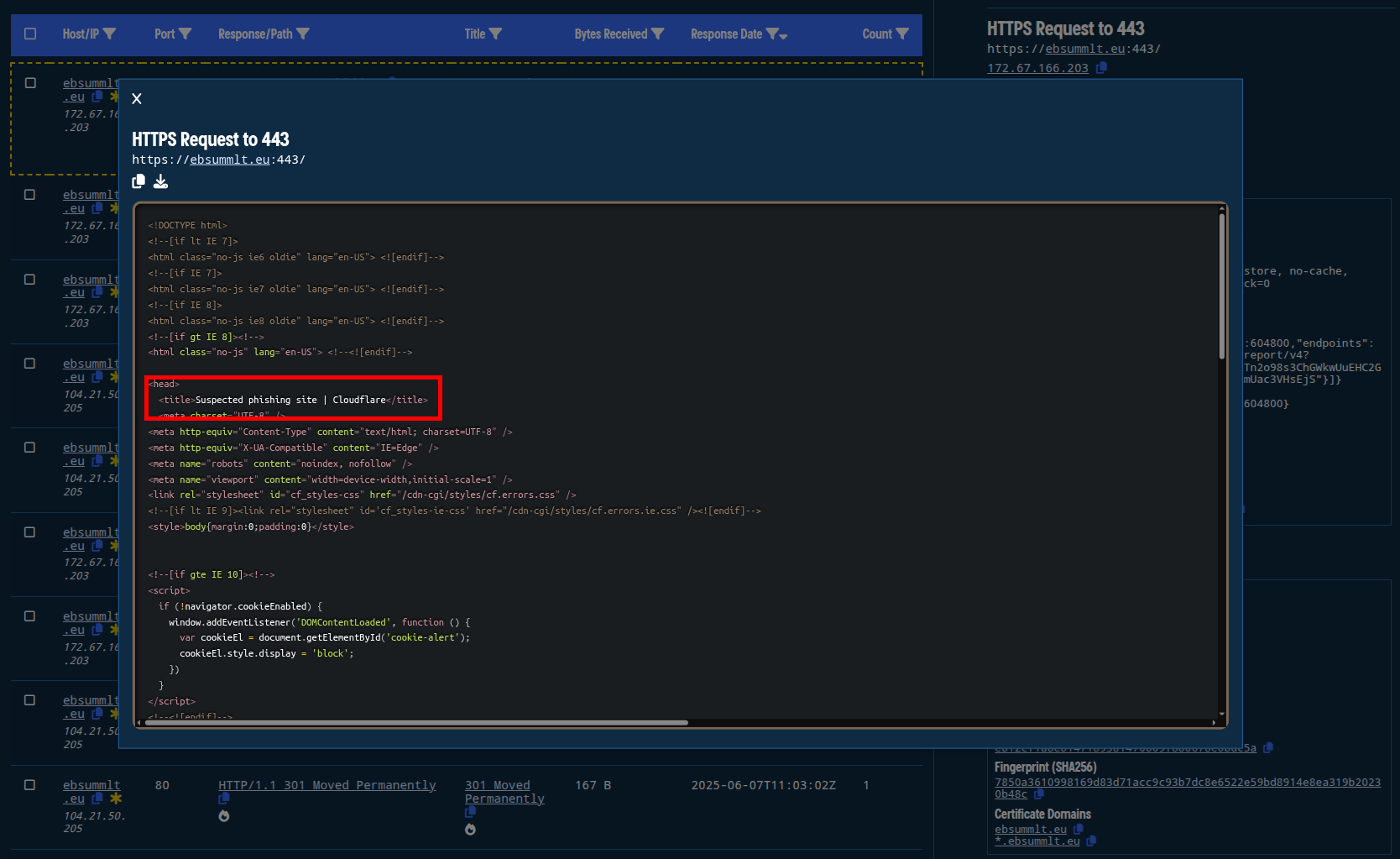Open the ebsummlt.eu link in side panel URL
The image size is (1400, 859).
coord(1084,49)
